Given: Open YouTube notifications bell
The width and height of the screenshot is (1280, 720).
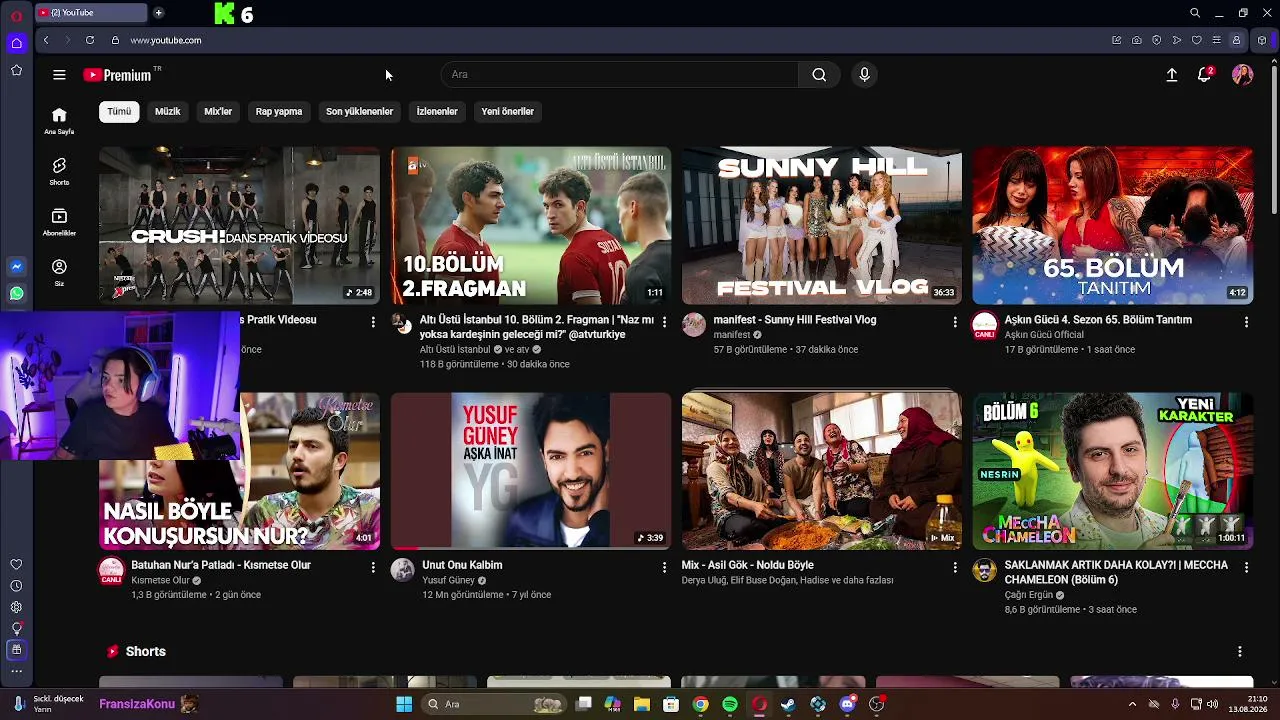Looking at the screenshot, I should coord(1205,75).
